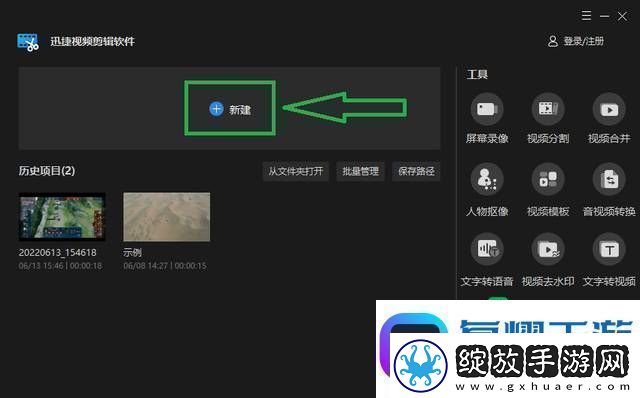Open the hamburger menu in title bar

click(x=586, y=16)
